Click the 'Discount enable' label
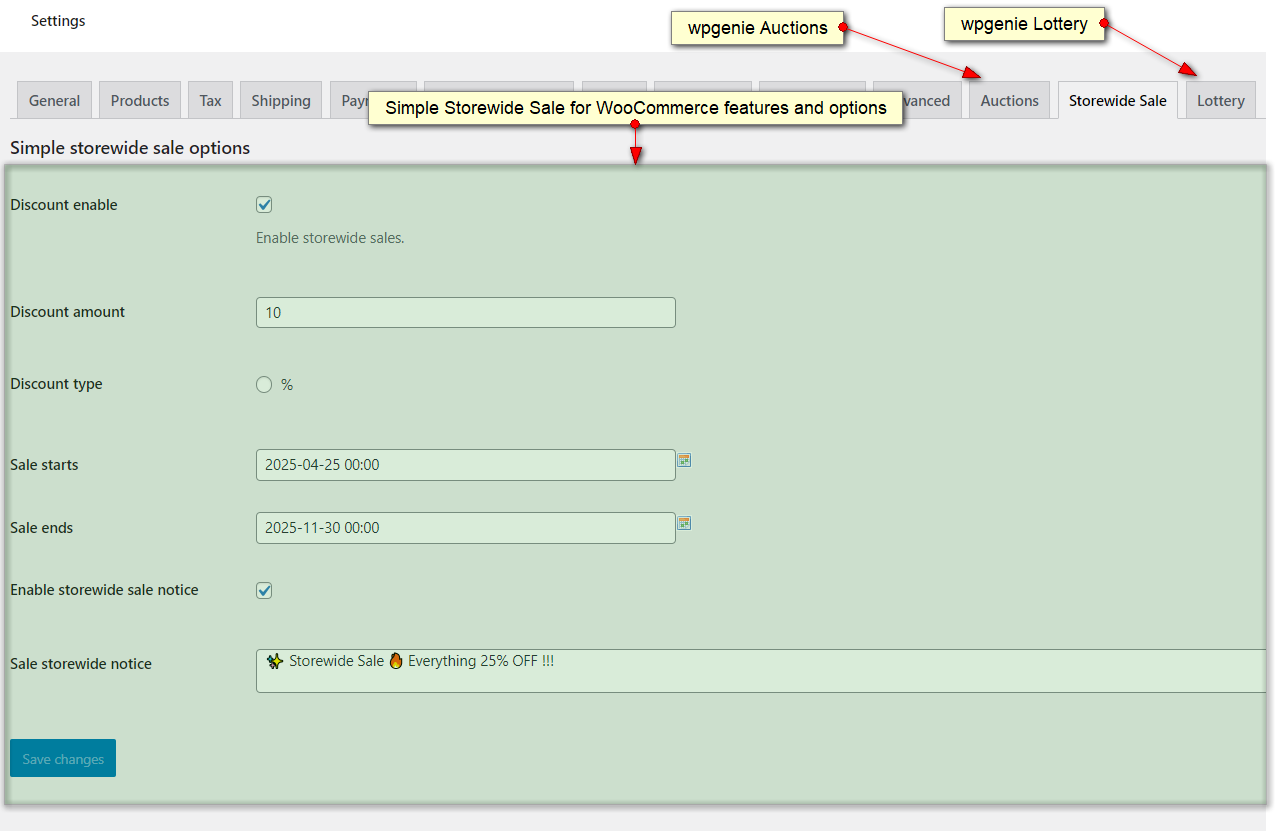This screenshot has height=831, width=1277. (x=64, y=205)
